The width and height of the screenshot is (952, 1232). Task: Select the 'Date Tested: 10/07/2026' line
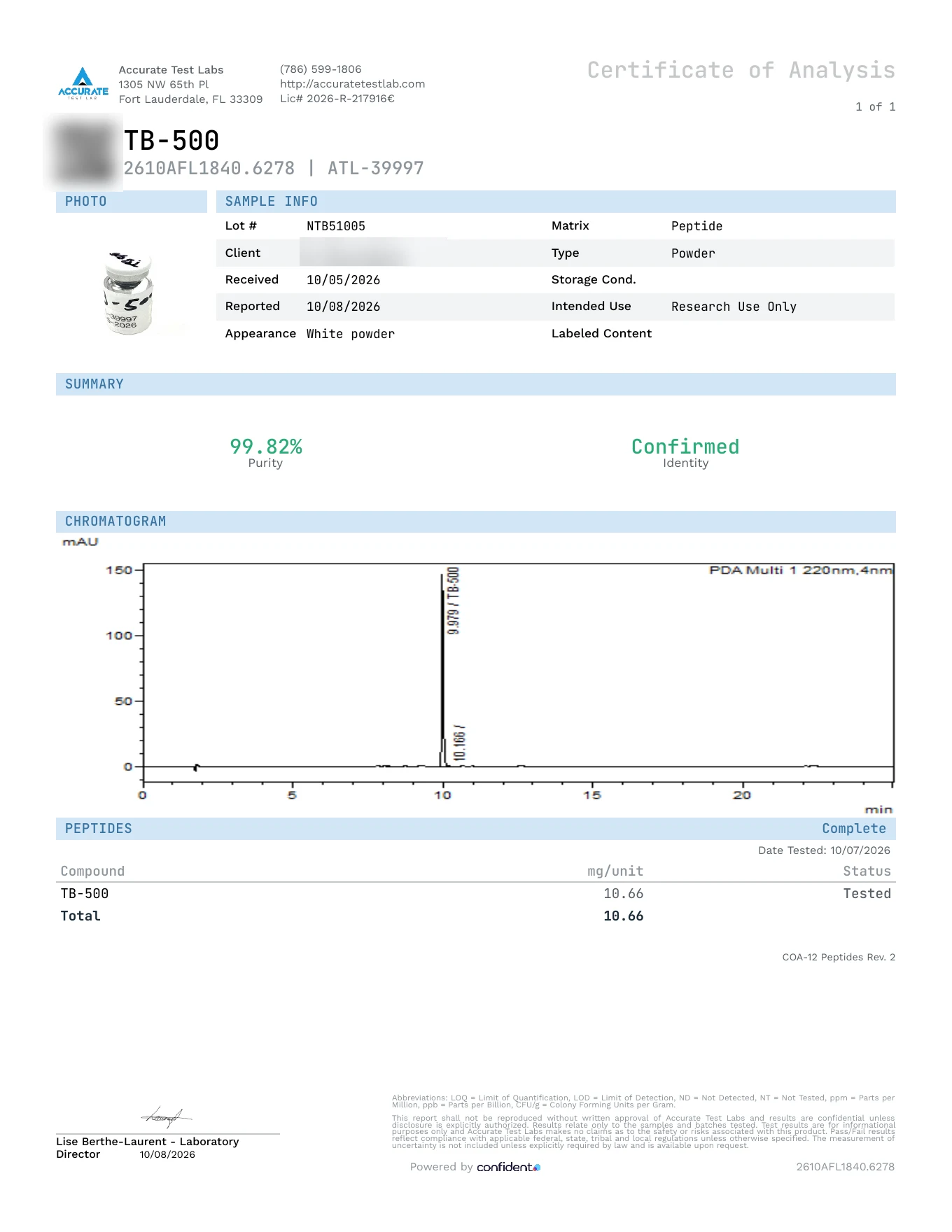click(824, 850)
